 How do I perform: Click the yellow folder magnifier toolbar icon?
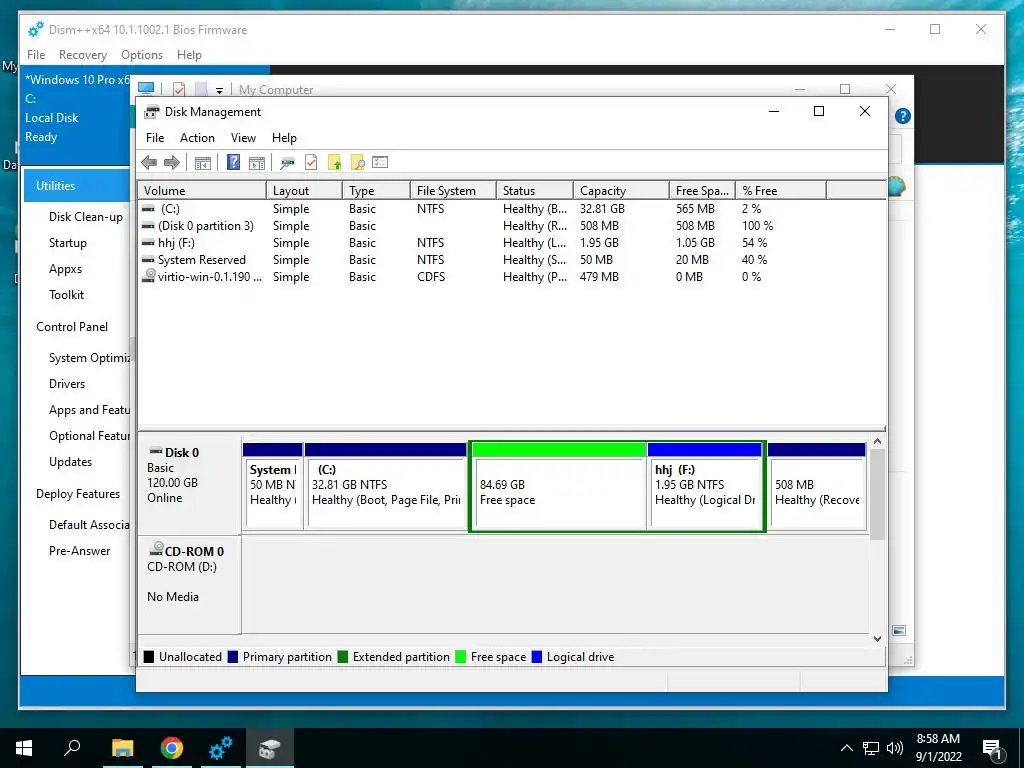[x=357, y=163]
